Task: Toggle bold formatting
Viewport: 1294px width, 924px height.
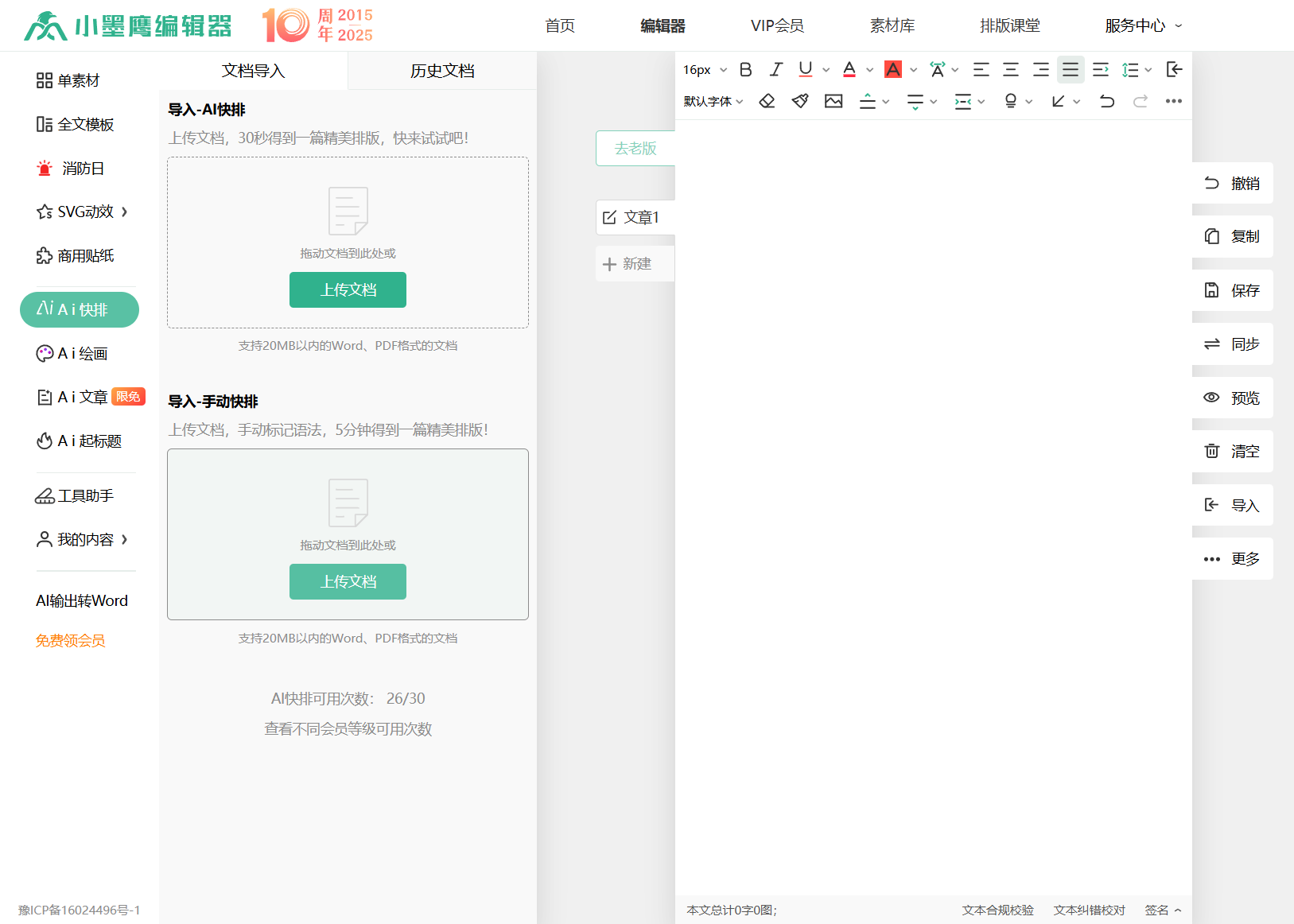Action: pos(745,69)
